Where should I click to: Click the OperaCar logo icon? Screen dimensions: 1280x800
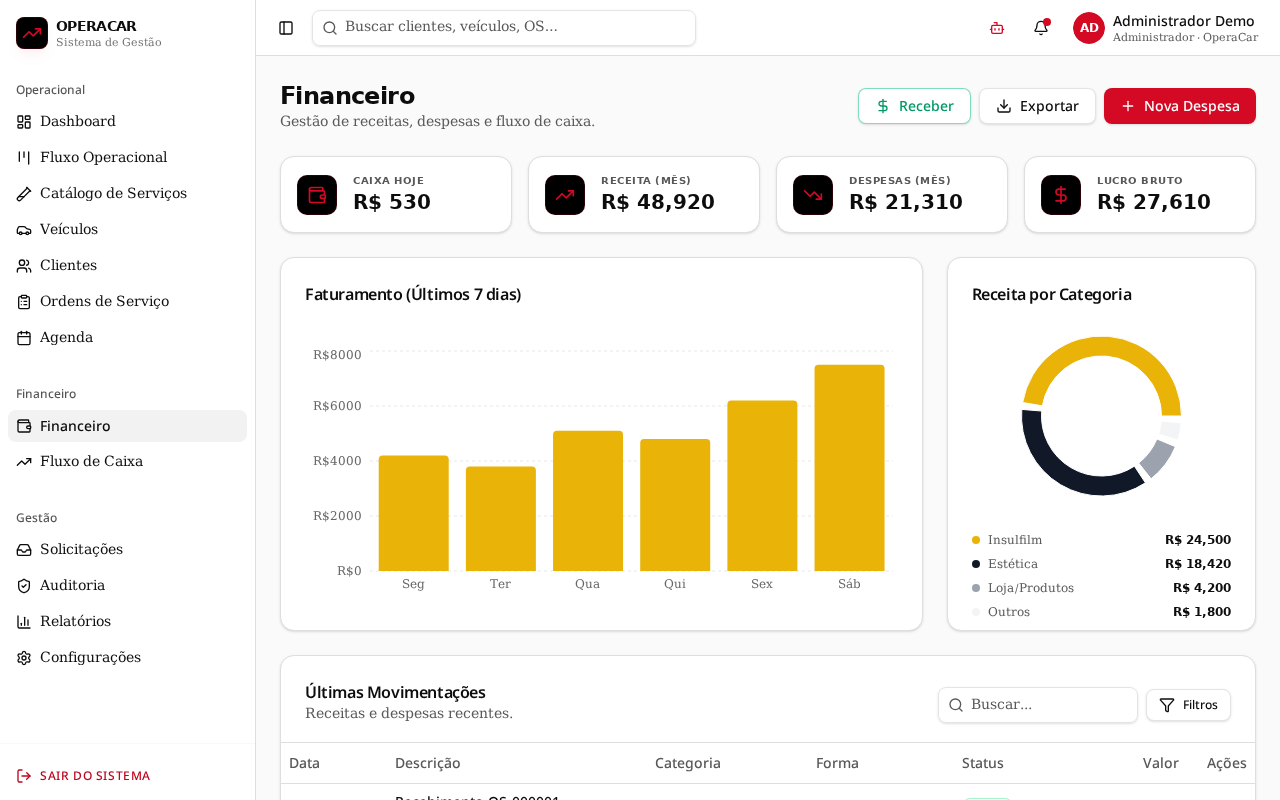click(x=32, y=33)
